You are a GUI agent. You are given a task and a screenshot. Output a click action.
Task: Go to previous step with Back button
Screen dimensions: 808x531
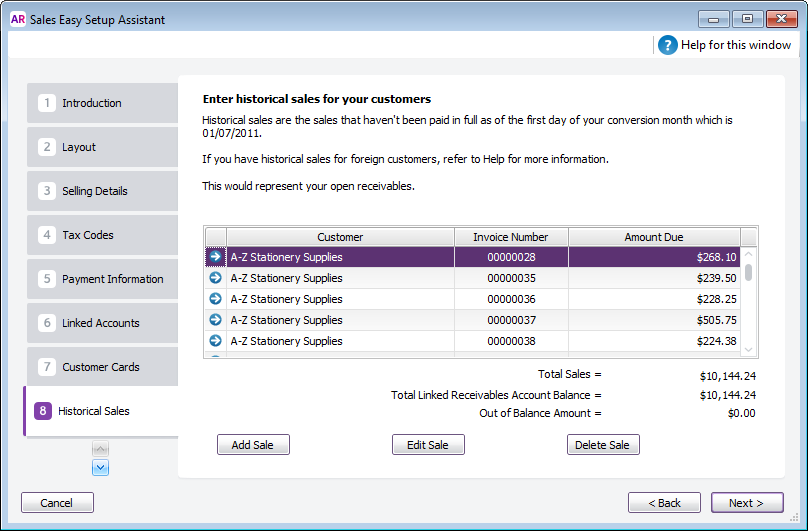664,503
